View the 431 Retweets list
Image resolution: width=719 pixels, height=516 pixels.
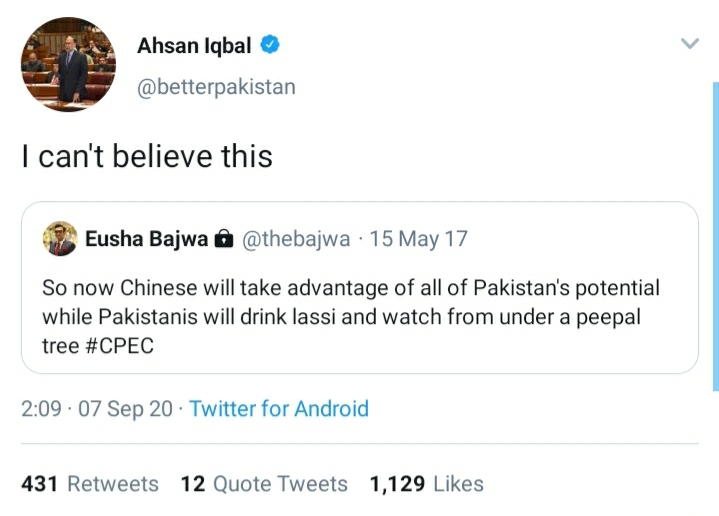[90, 484]
